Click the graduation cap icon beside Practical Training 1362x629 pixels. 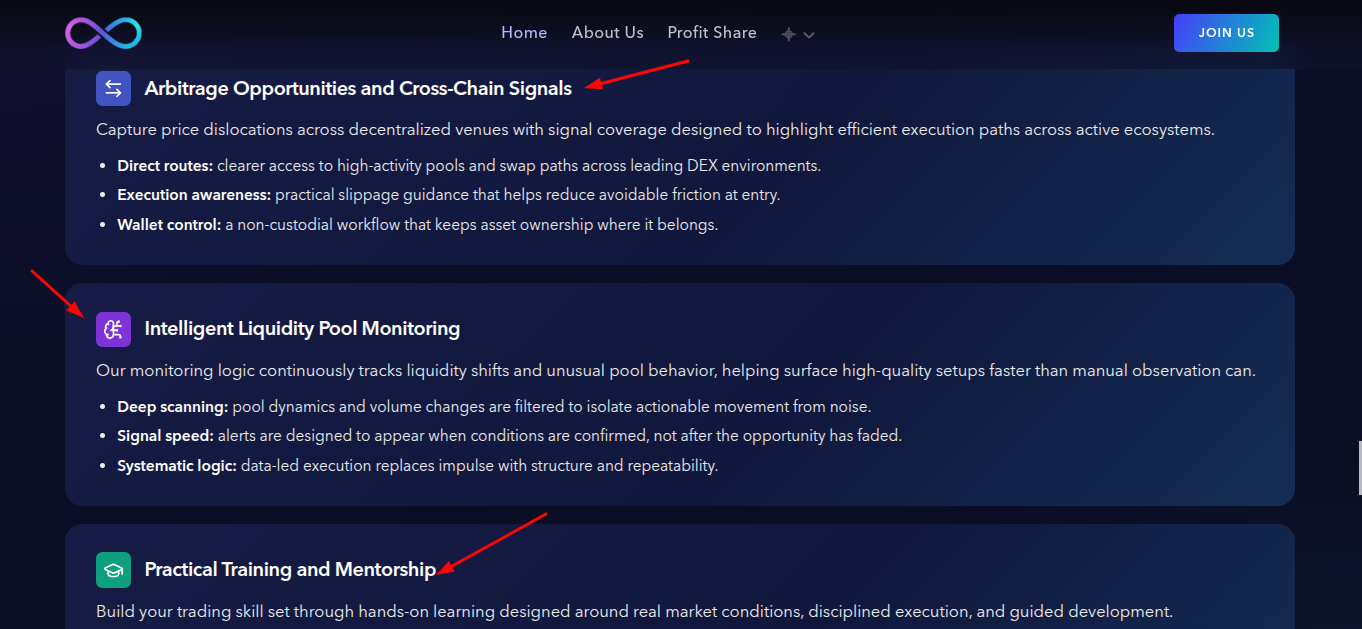(113, 570)
